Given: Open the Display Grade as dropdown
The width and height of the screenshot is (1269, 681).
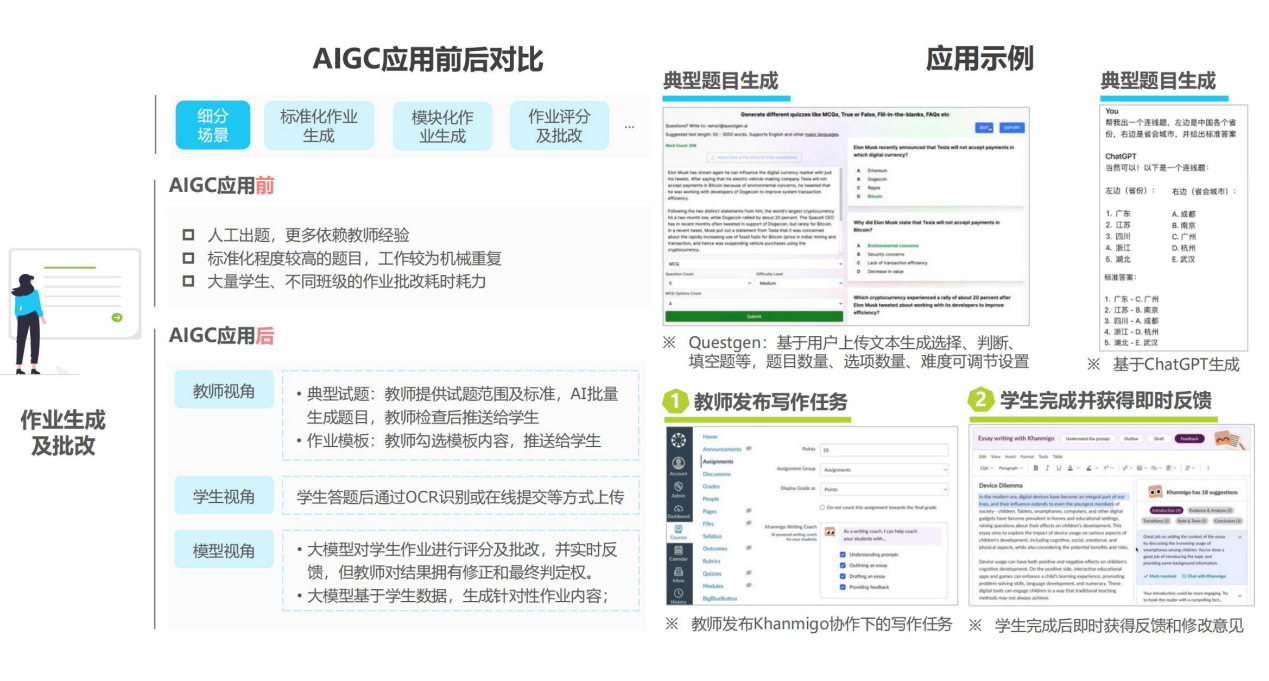Looking at the screenshot, I should point(883,489).
